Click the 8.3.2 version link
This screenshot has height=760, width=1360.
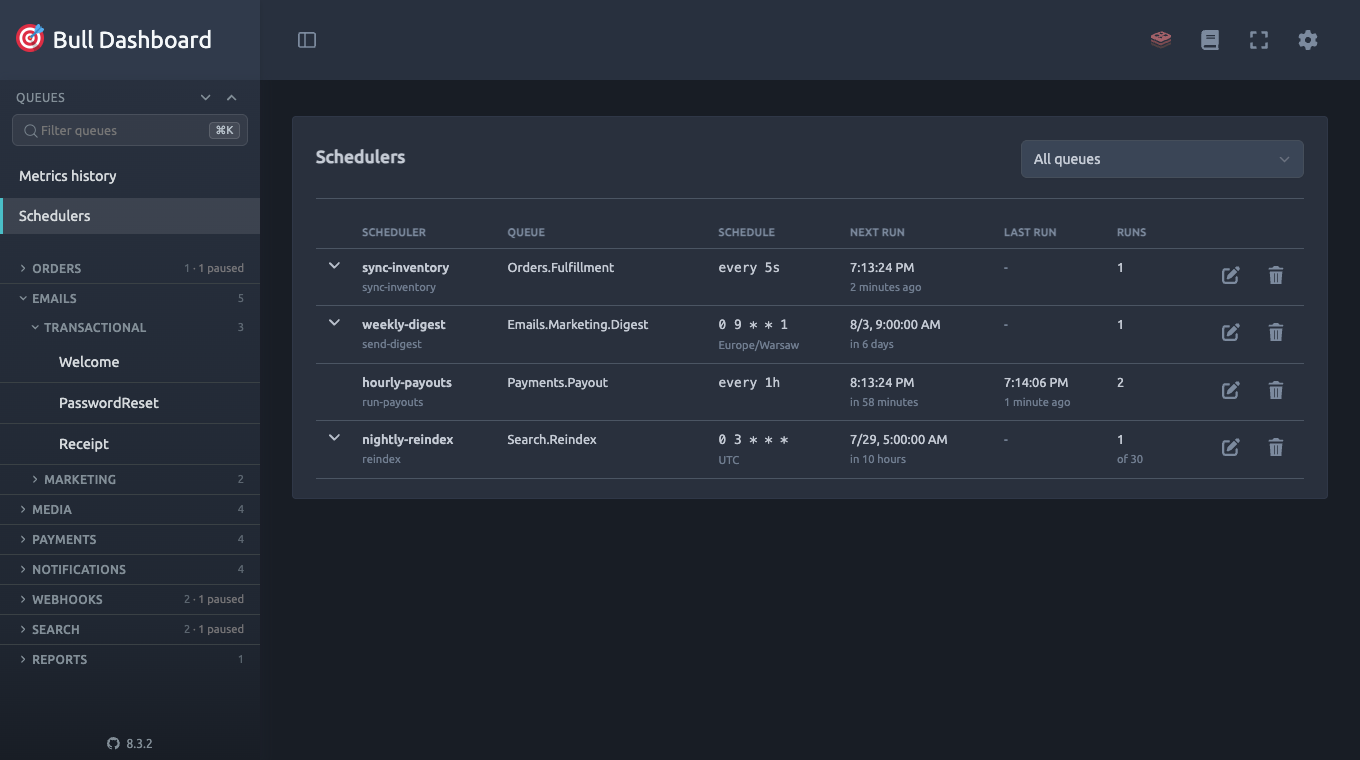point(139,744)
